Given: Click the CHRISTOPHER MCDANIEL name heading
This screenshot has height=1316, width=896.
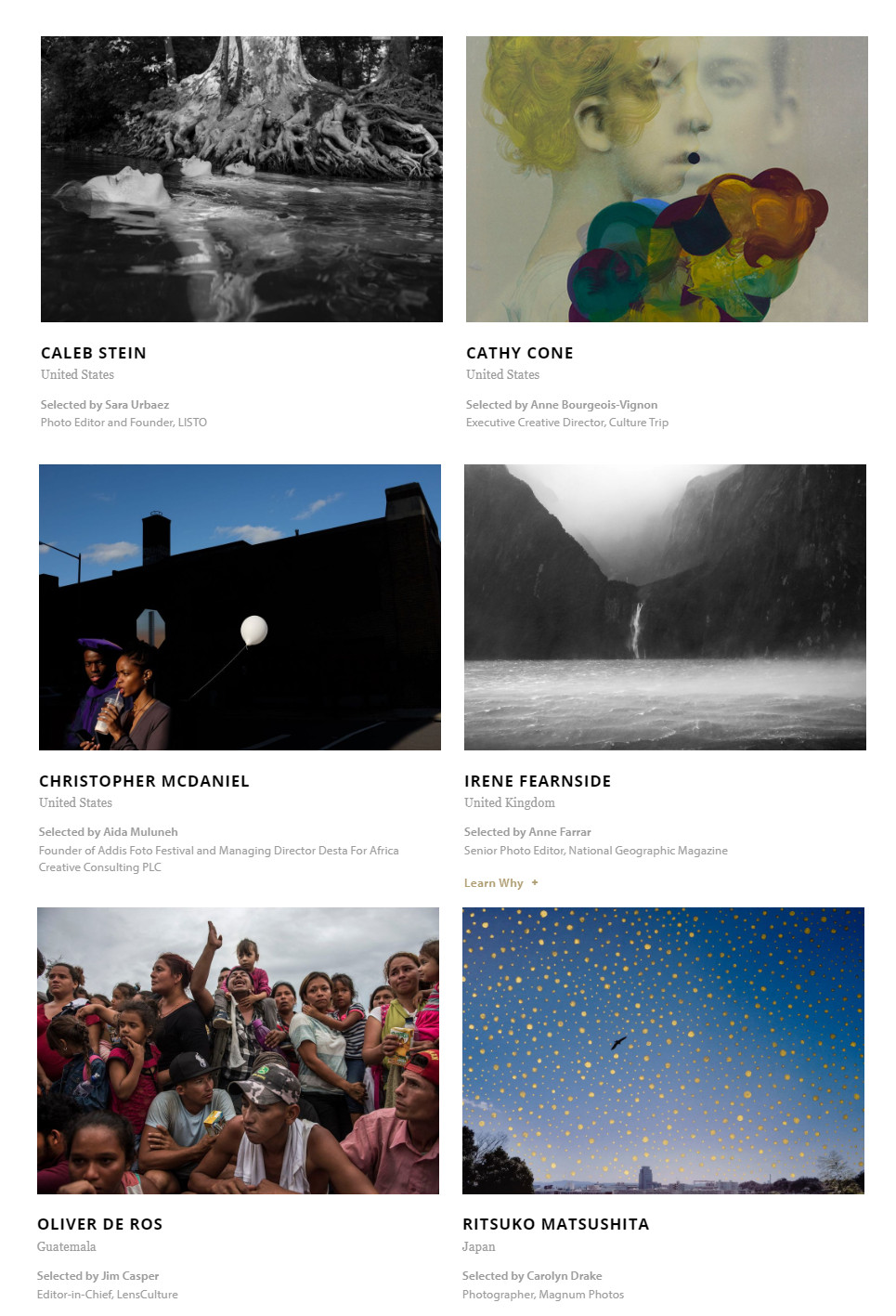Looking at the screenshot, I should [x=144, y=781].
